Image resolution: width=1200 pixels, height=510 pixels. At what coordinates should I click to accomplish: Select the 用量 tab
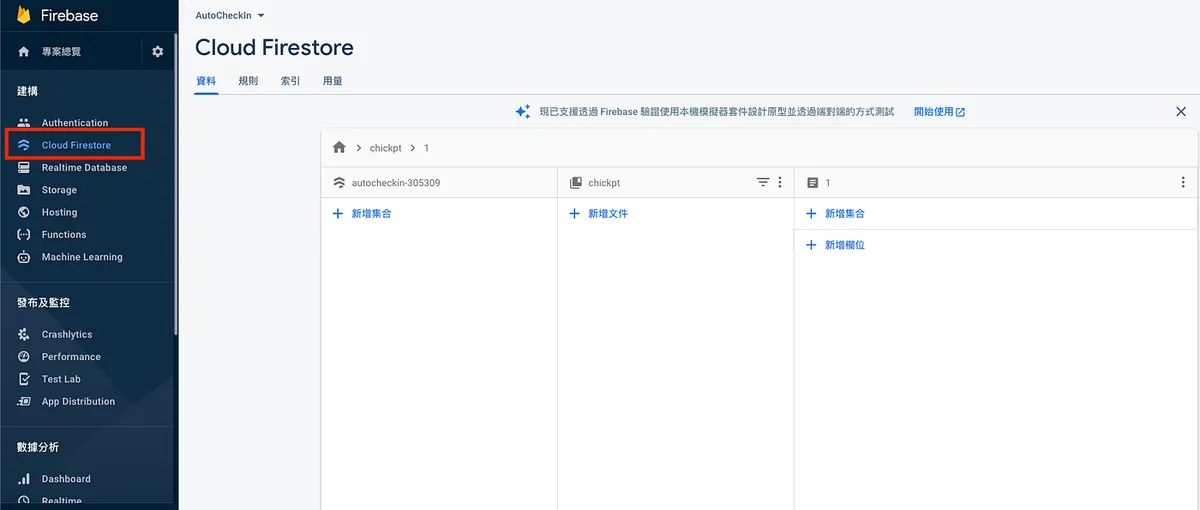click(332, 81)
